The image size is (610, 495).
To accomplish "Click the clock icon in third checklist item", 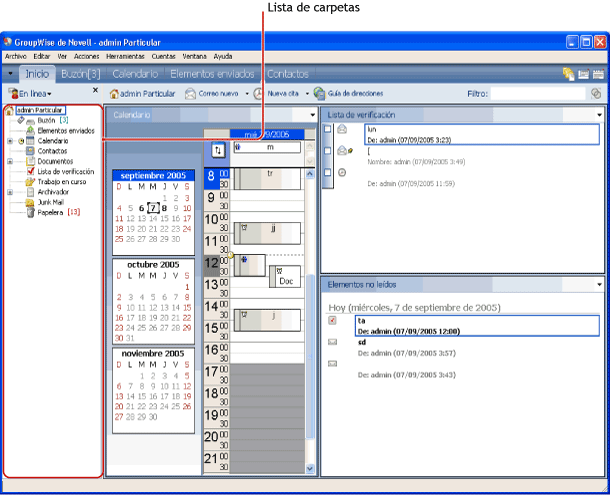I will tap(342, 172).
